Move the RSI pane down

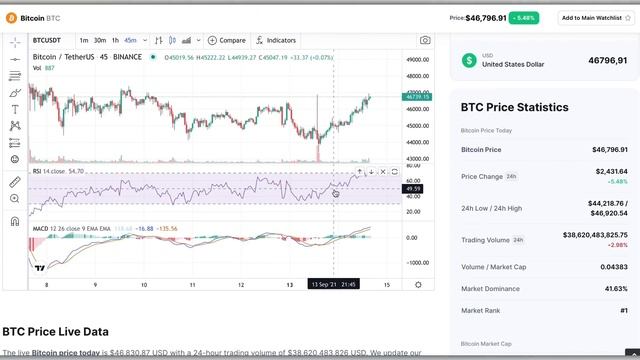[371, 172]
